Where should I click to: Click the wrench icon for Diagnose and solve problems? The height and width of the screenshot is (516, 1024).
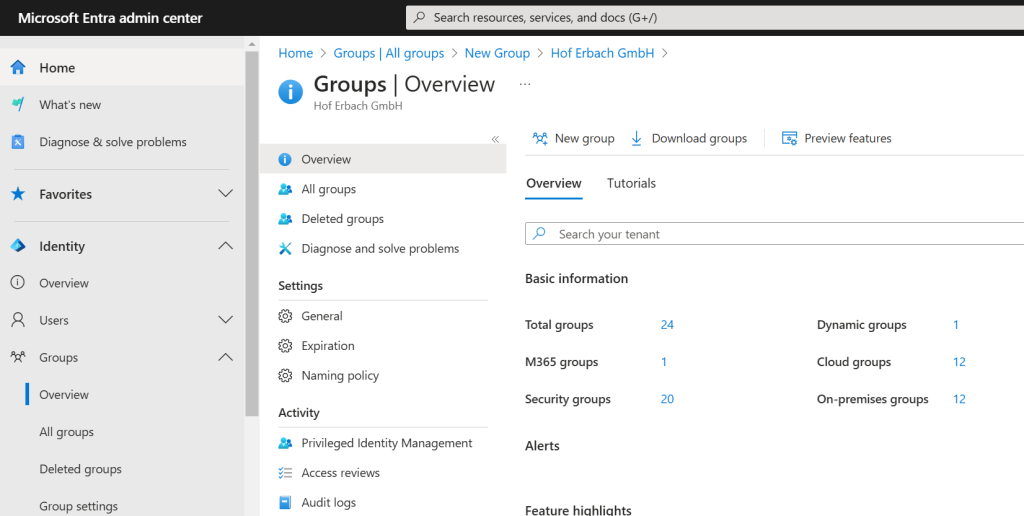[285, 249]
